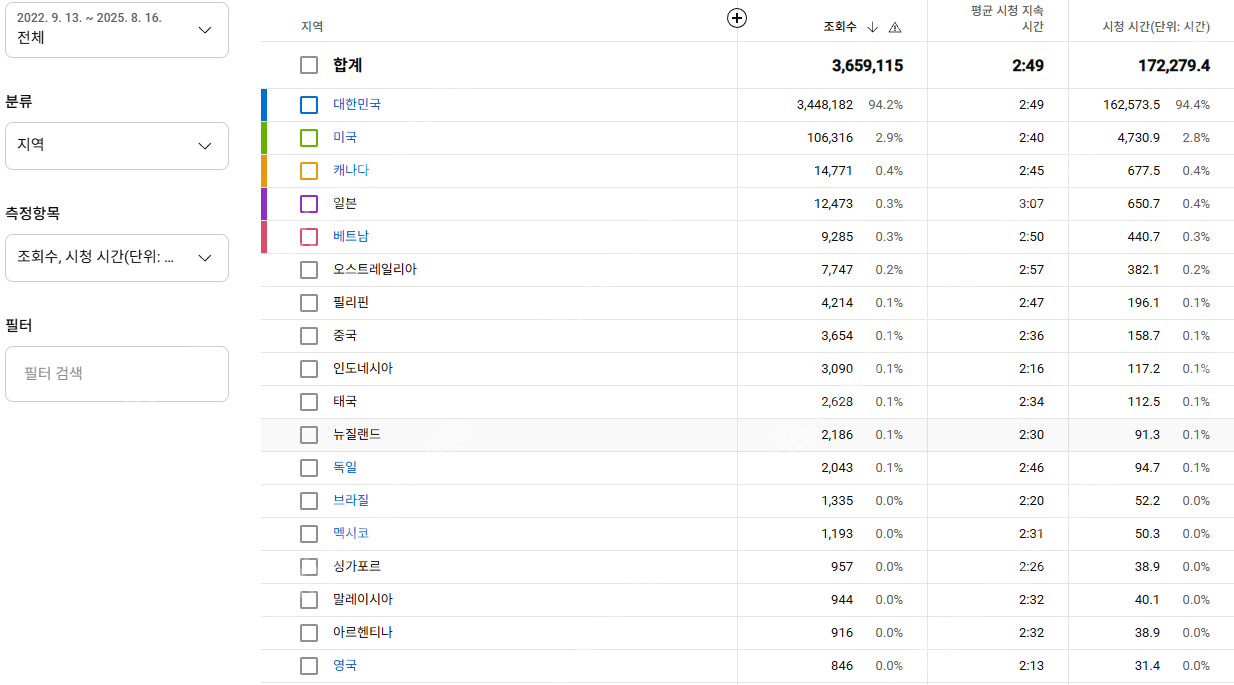
Task: Uncheck the 대한민국 row checkbox
Action: pos(309,105)
